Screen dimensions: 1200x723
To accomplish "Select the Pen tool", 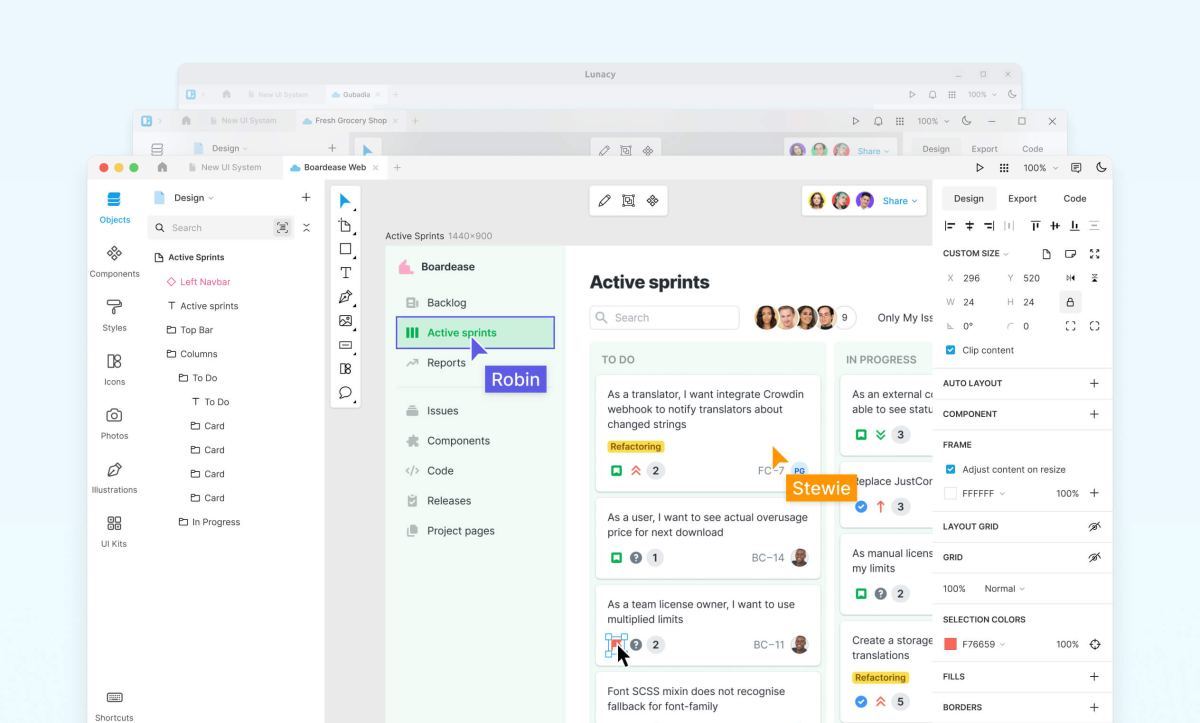I will point(345,297).
